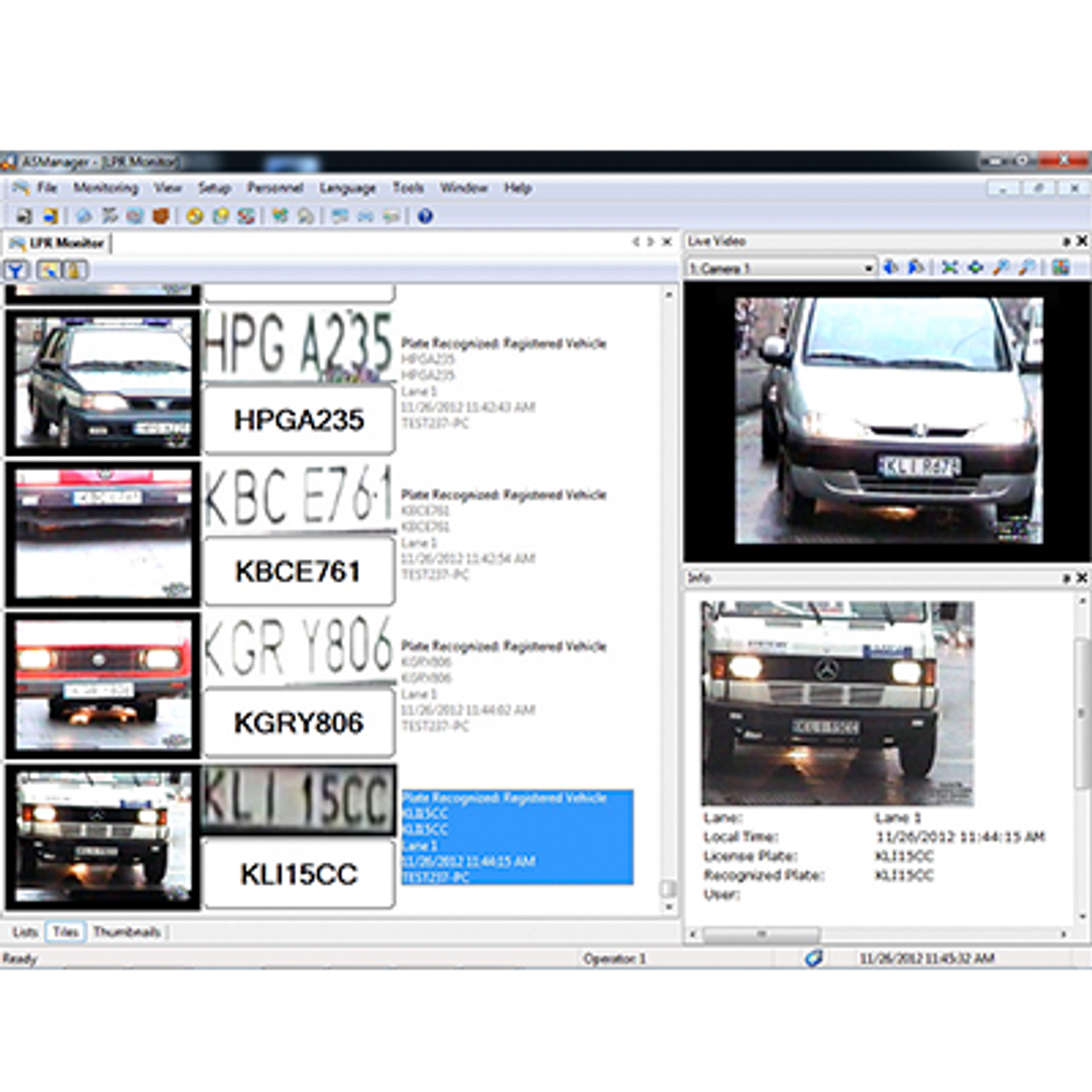Open the Monitoring menu
Viewport: 1092px width, 1092px height.
[106, 188]
